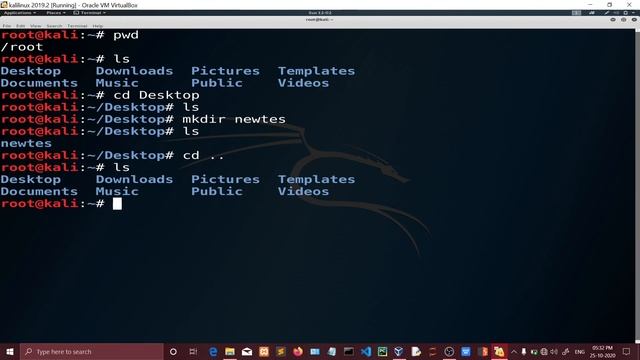Click the Kali top bar clock
This screenshot has width=640, height=360.
click(320, 13)
